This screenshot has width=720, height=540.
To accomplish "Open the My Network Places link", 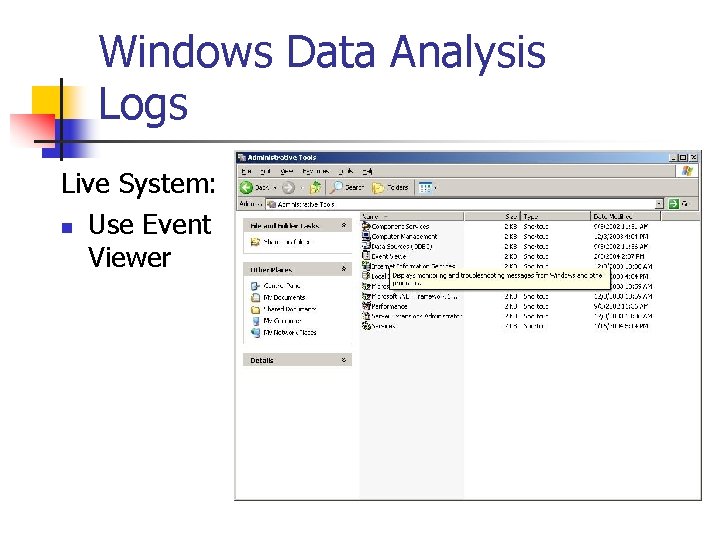I will tap(290, 332).
